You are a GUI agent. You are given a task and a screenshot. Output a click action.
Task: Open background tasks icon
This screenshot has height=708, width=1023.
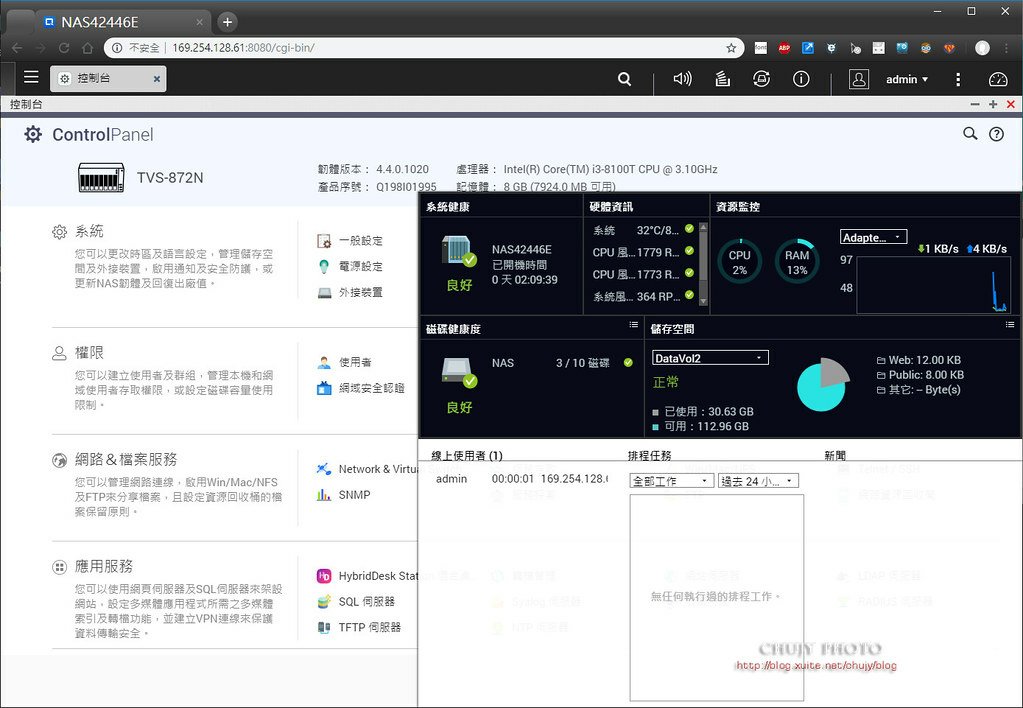click(722, 79)
